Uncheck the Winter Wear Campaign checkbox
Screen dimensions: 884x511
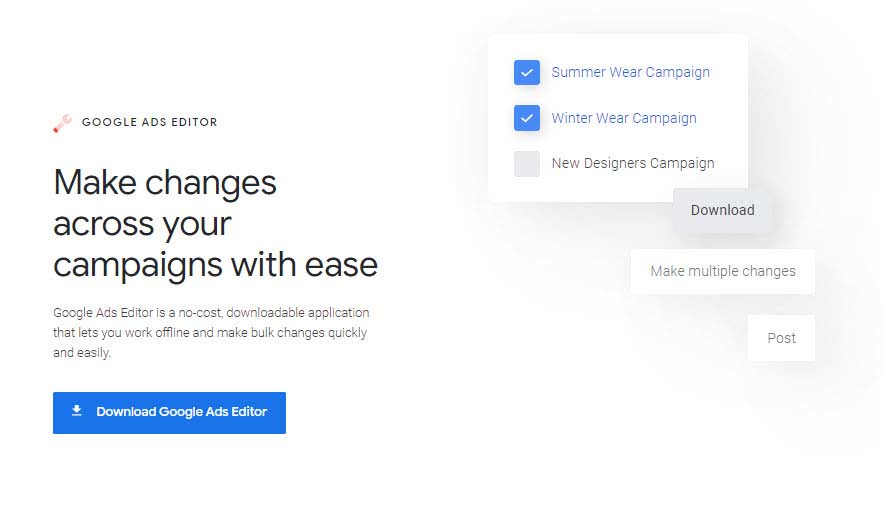527,118
